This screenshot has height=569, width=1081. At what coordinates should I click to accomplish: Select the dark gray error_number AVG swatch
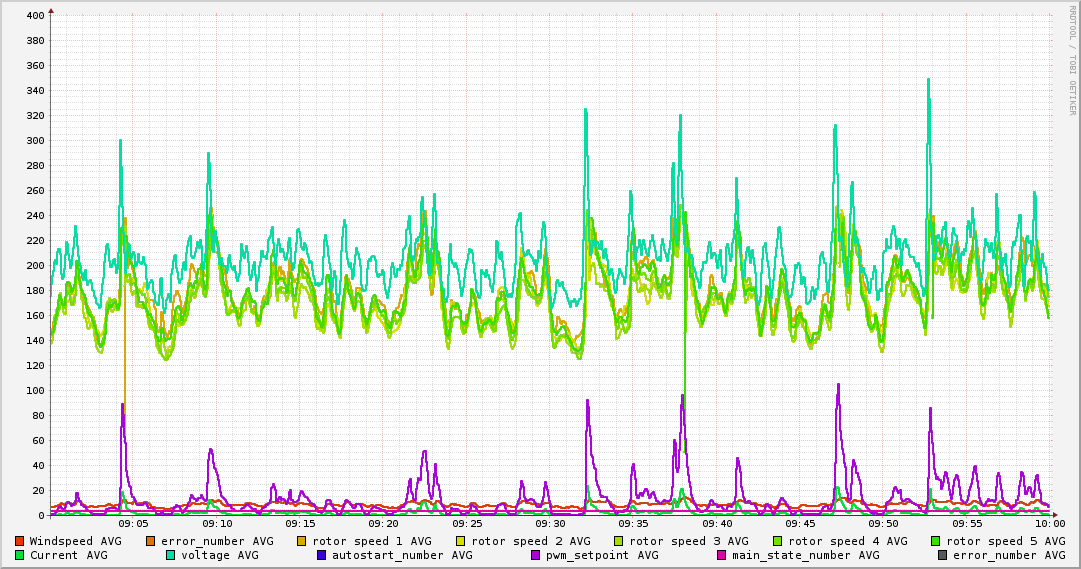point(942,555)
